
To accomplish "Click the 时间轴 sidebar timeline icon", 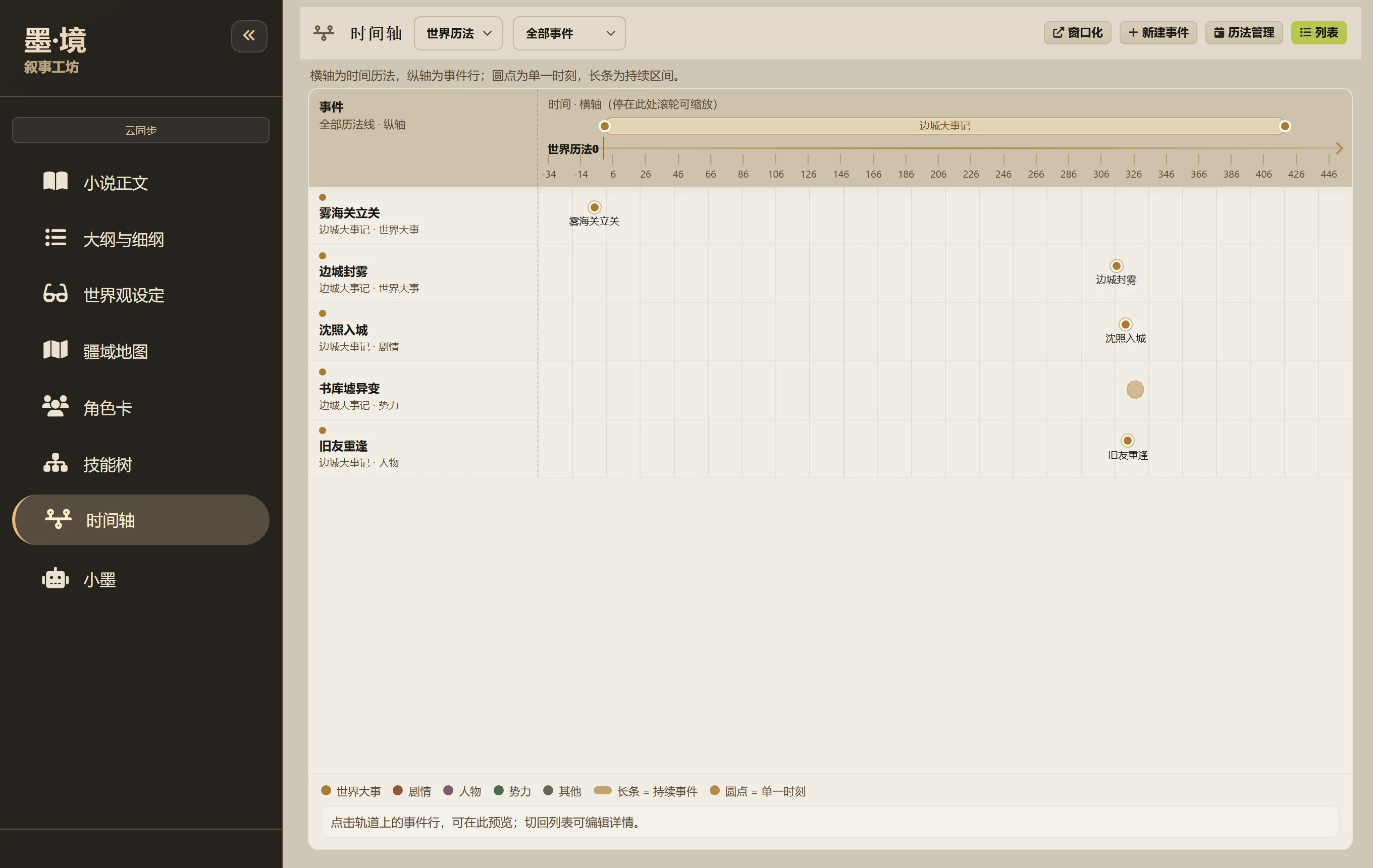I will click(58, 519).
